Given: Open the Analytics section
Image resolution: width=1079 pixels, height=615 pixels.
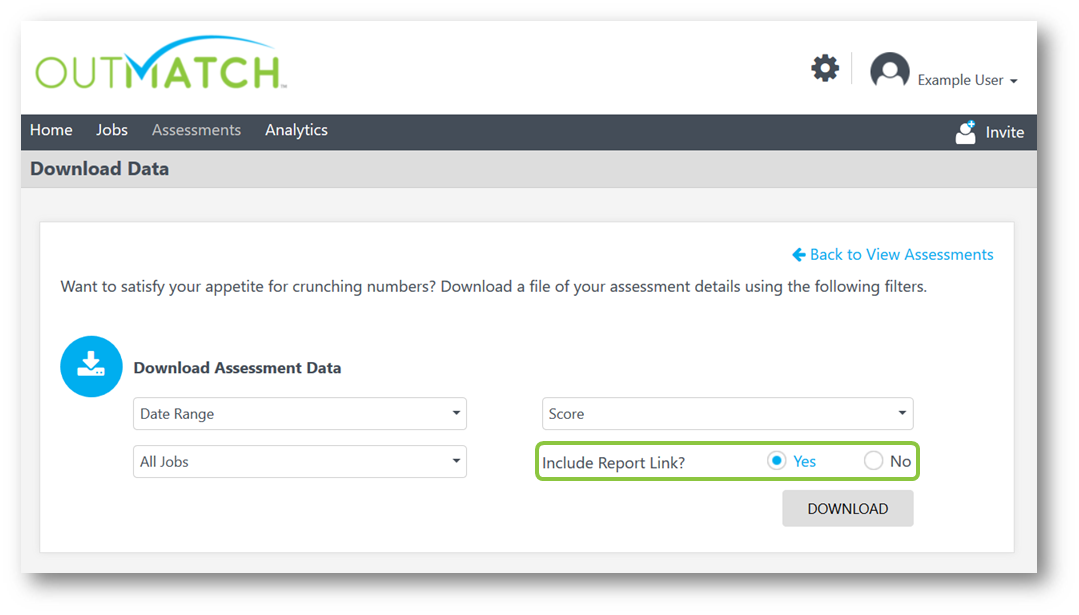Looking at the screenshot, I should 295,130.
